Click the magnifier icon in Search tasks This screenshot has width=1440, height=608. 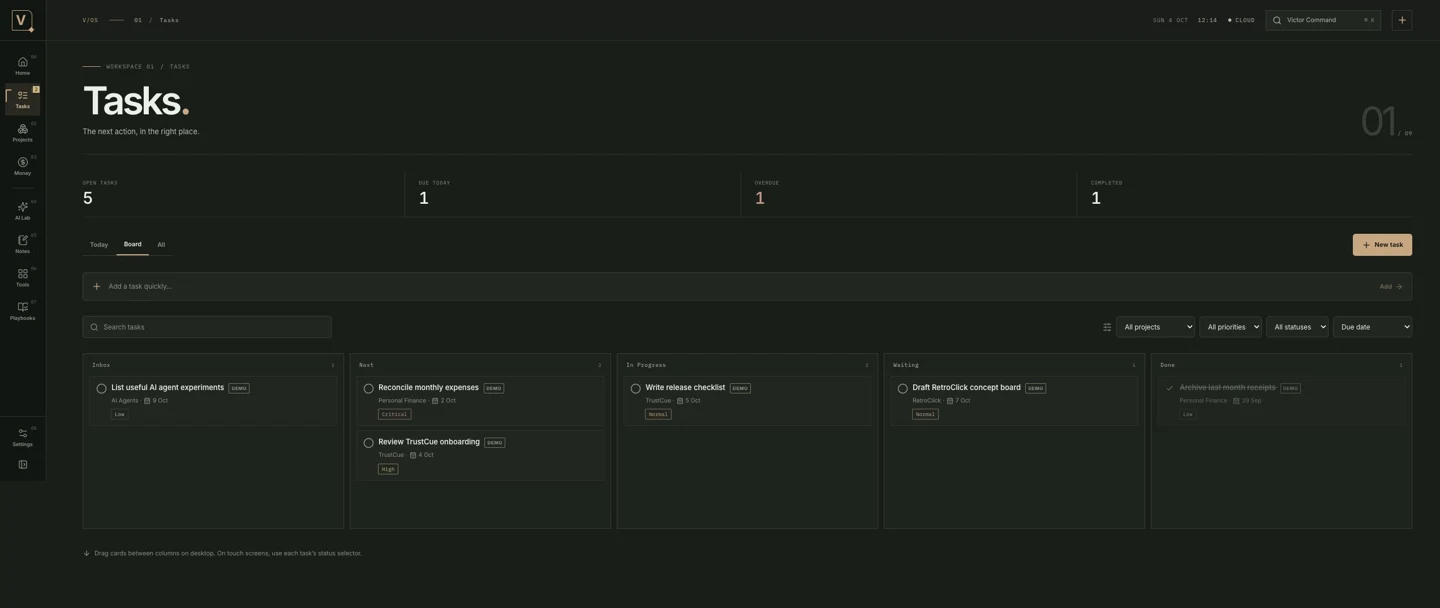point(94,327)
